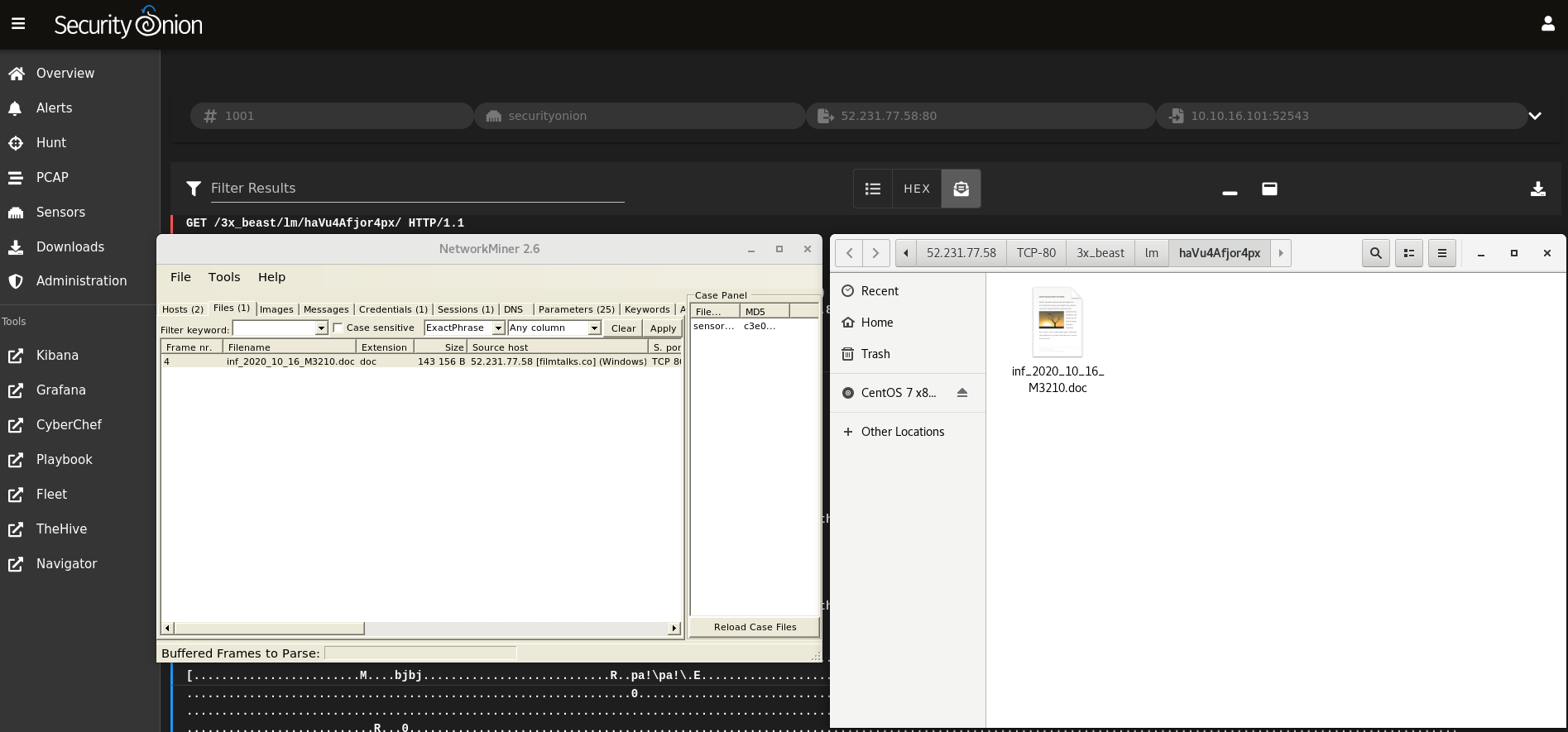Image resolution: width=1568 pixels, height=732 pixels.
Task: Switch to DNS tab
Action: [514, 309]
